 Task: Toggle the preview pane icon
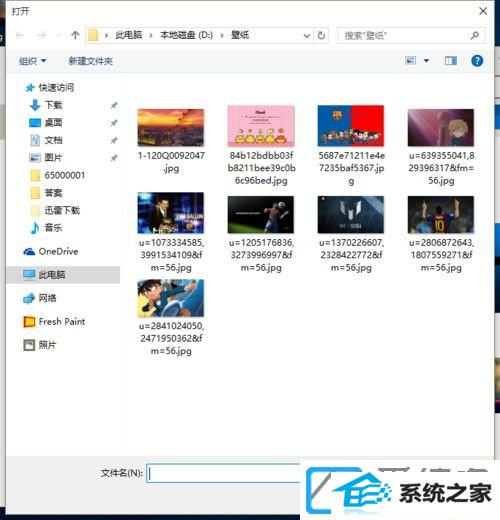click(451, 61)
